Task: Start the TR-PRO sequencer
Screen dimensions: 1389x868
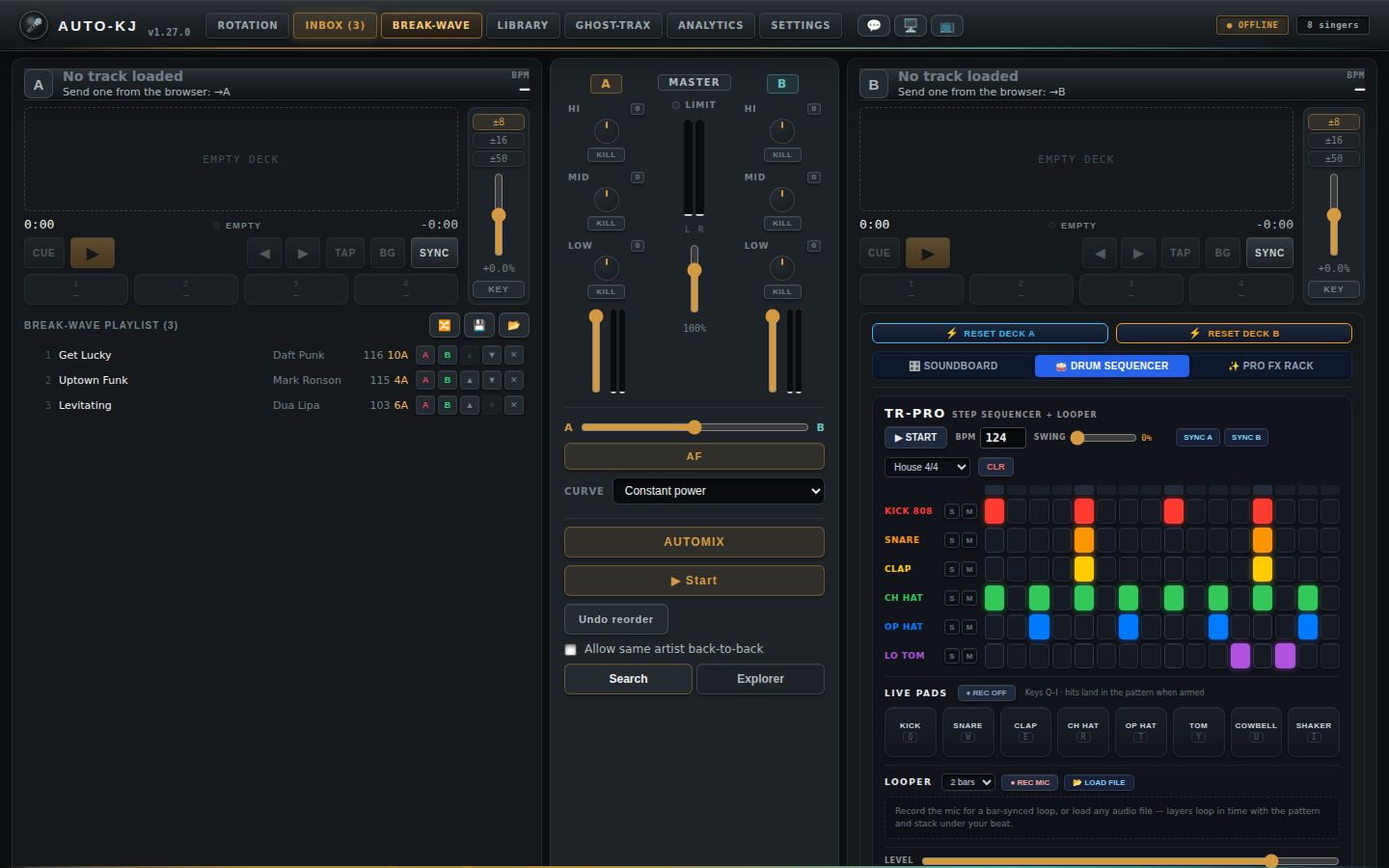Action: click(915, 437)
